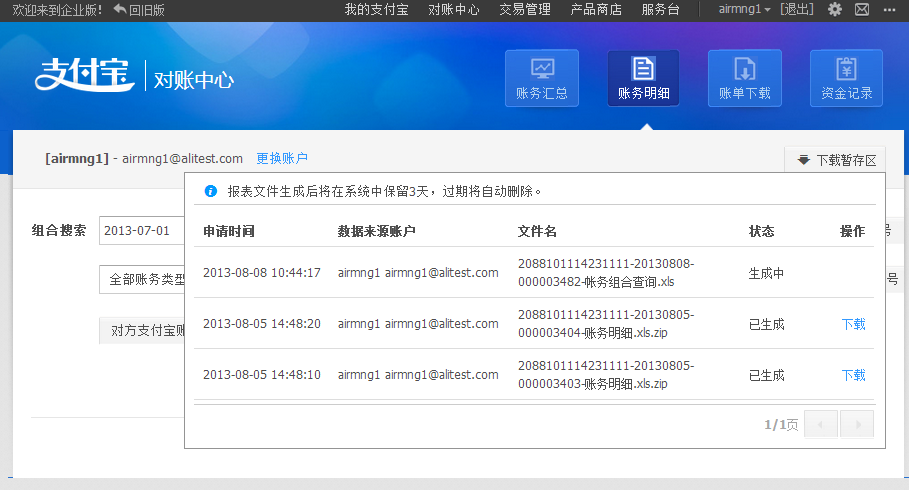Download the 000003404 账务明细 file
This screenshot has width=909, height=490.
tap(853, 324)
